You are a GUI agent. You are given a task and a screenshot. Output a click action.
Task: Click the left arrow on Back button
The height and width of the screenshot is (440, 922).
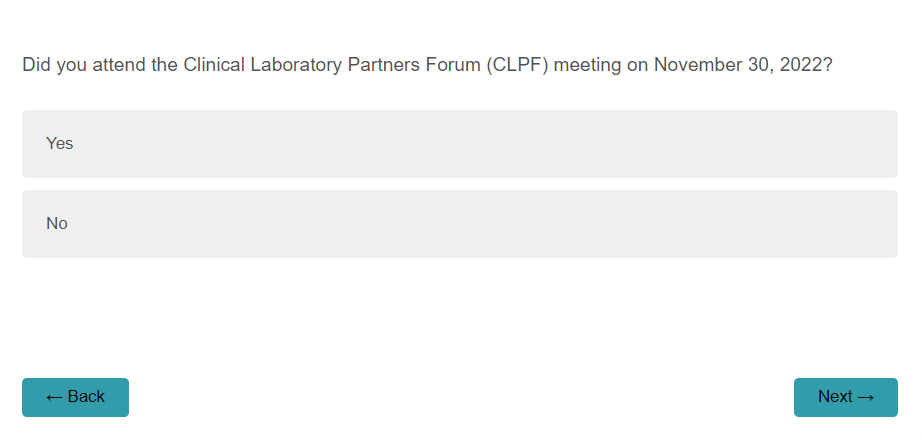54,397
